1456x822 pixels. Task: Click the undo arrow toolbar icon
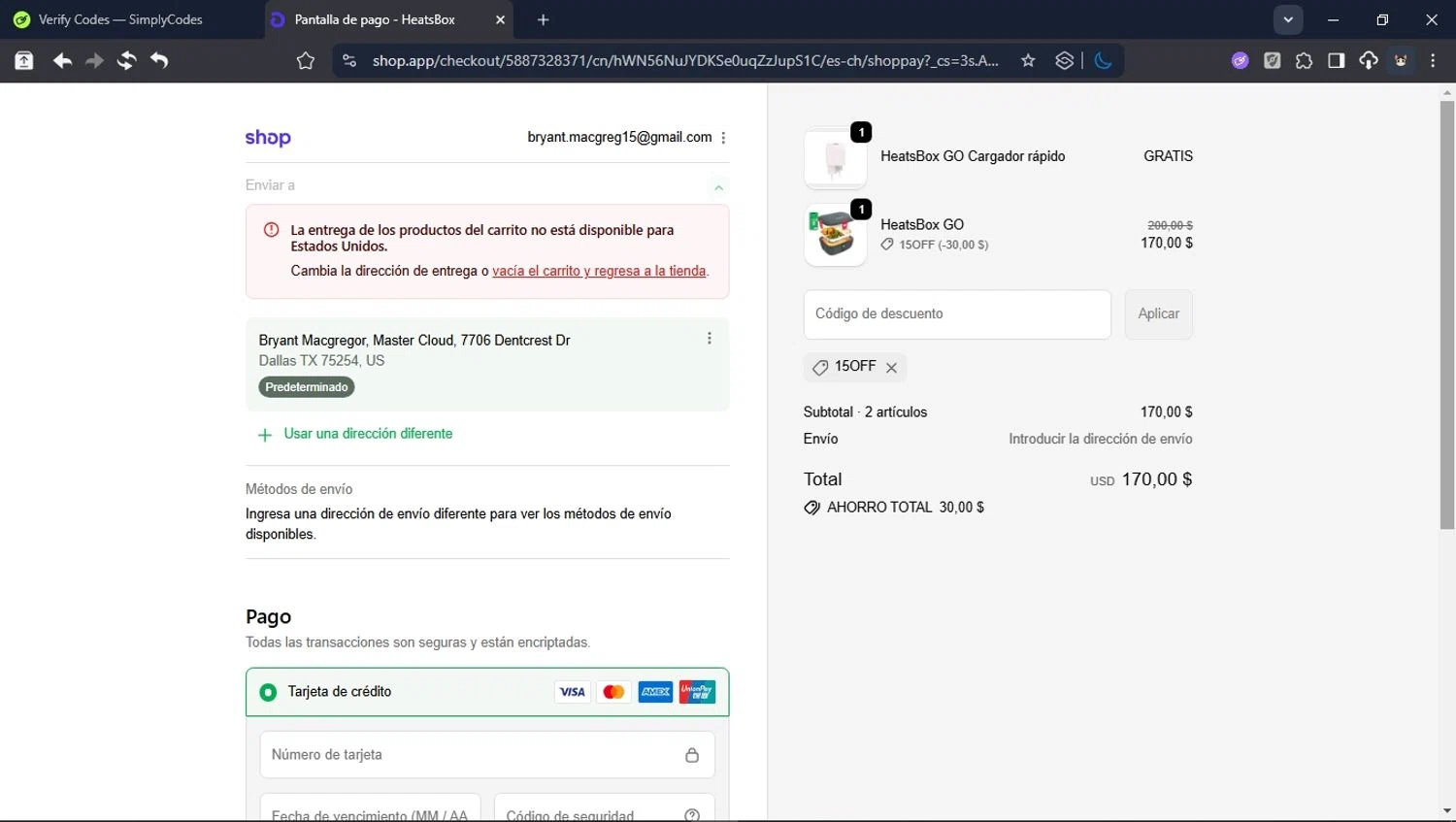tap(159, 61)
